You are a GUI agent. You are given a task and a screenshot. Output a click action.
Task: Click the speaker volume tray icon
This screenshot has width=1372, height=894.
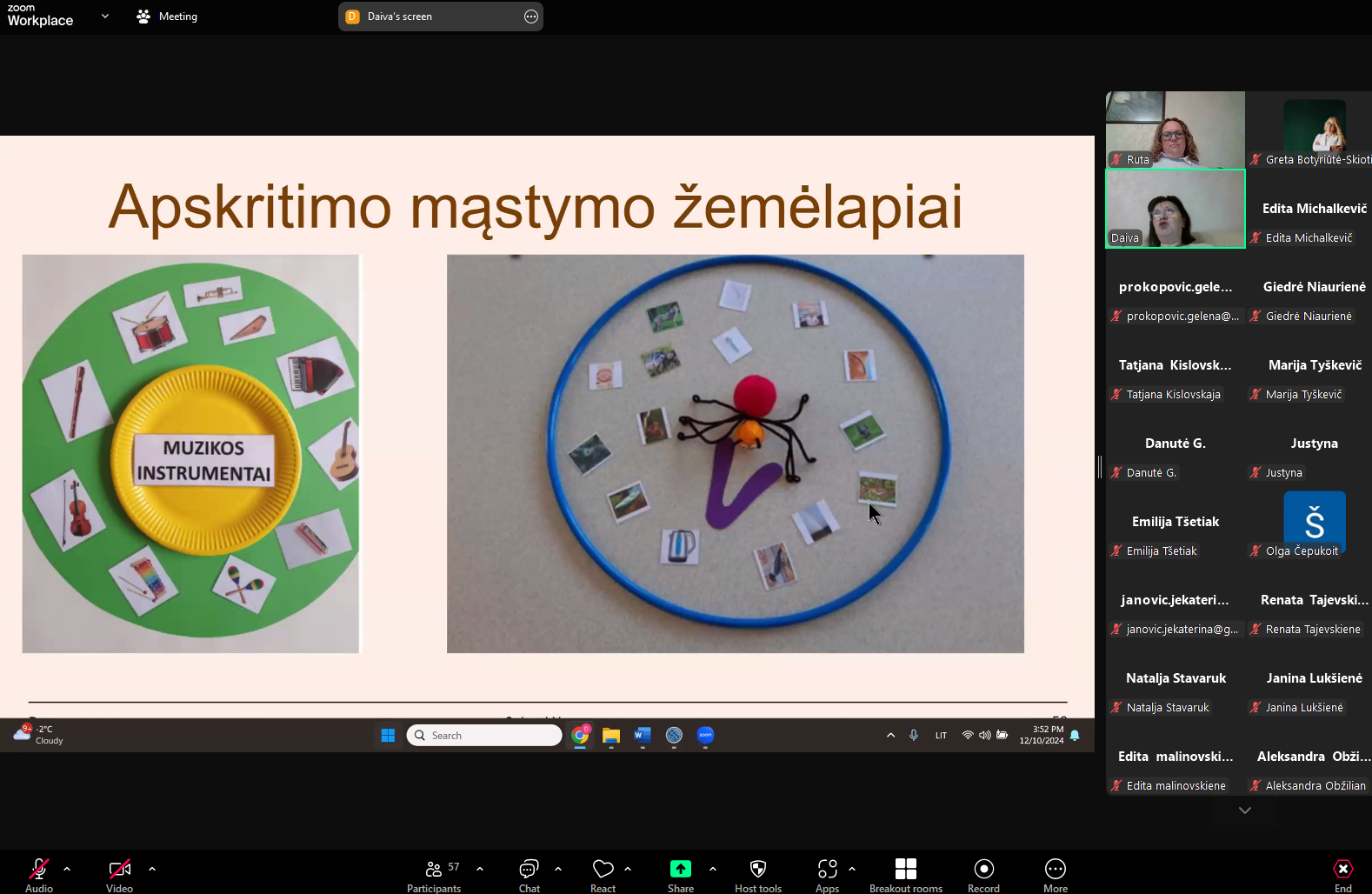tap(985, 735)
